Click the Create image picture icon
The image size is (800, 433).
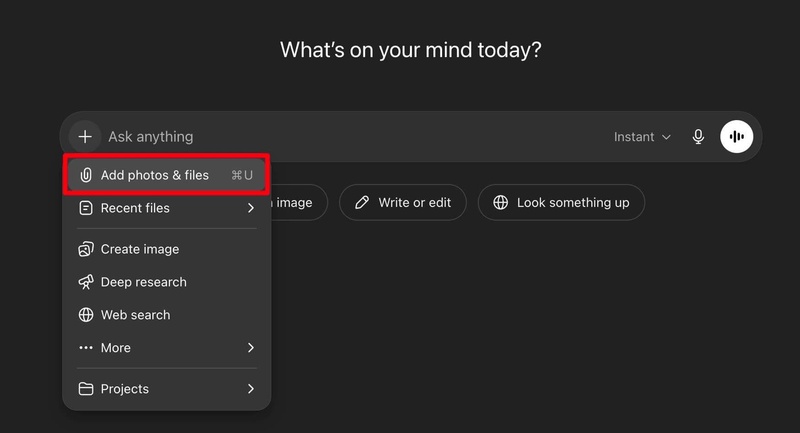pos(86,249)
